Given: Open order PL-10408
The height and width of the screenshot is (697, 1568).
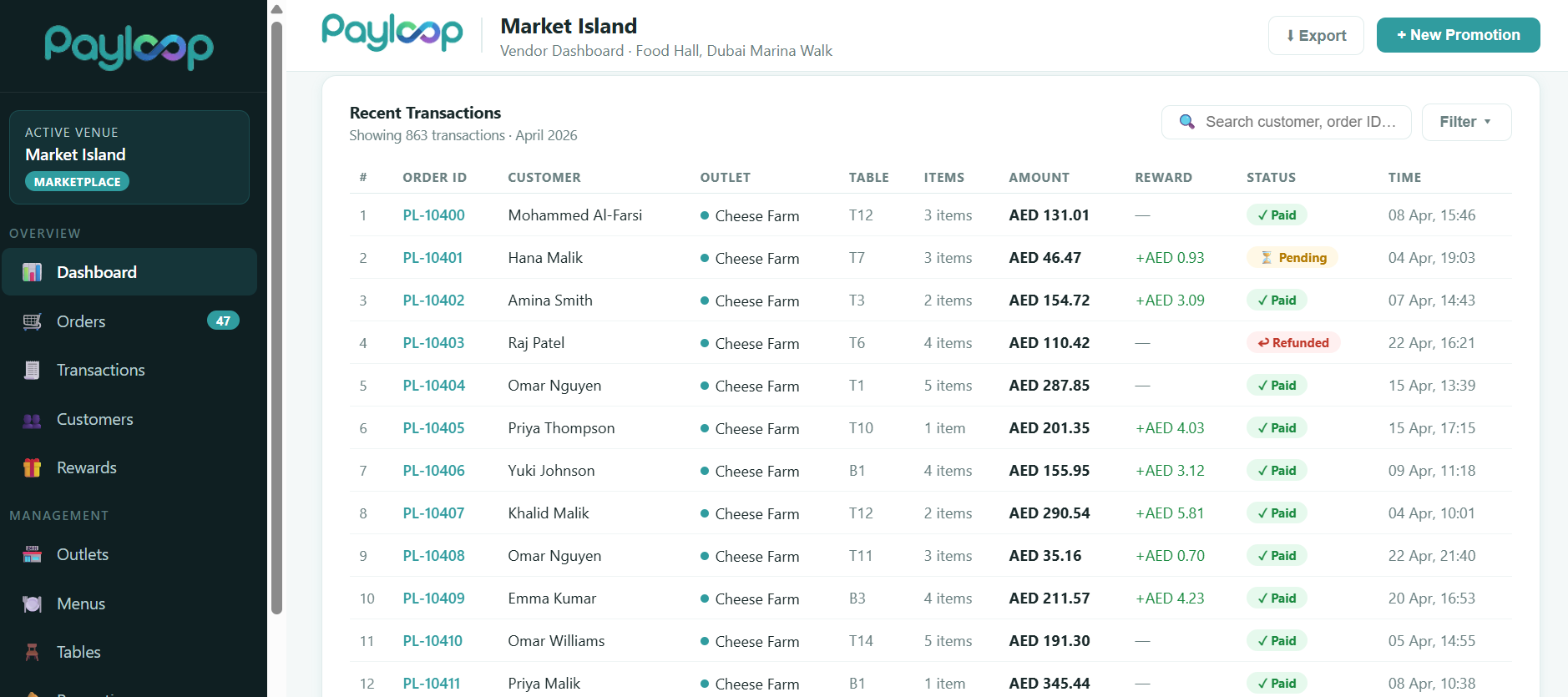Looking at the screenshot, I should tap(433, 555).
